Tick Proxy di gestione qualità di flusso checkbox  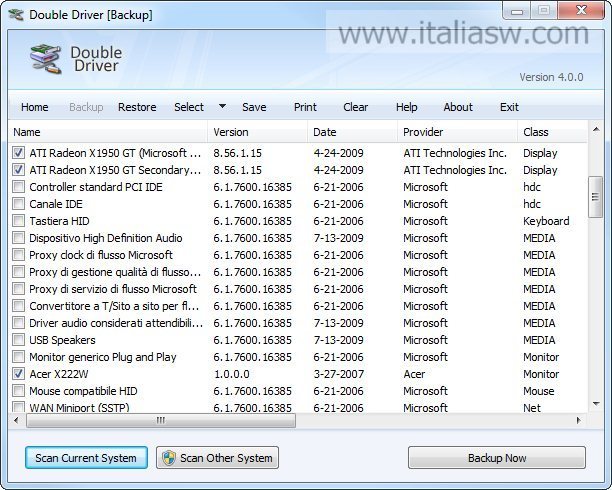(18, 272)
